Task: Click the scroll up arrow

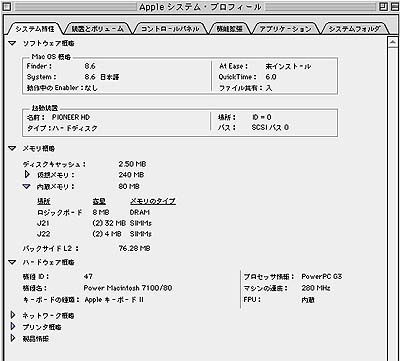Action: (392, 42)
